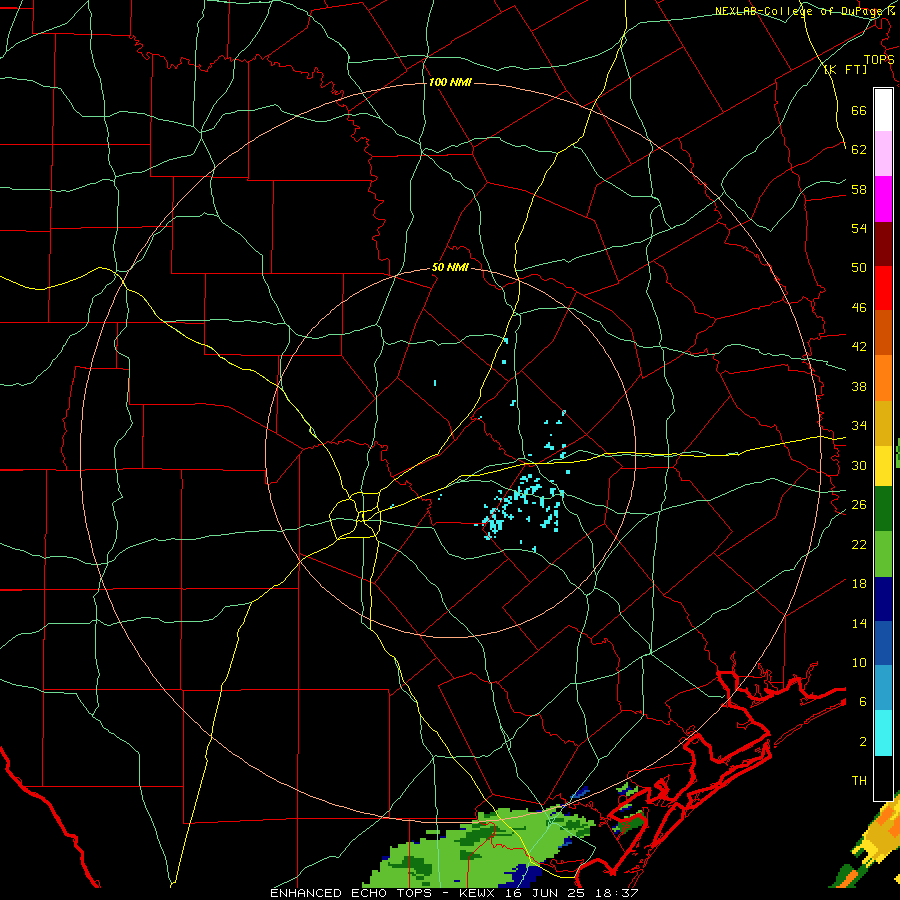The image size is (900, 900).
Task: Click the light pink legend swatch
Action: (883, 153)
